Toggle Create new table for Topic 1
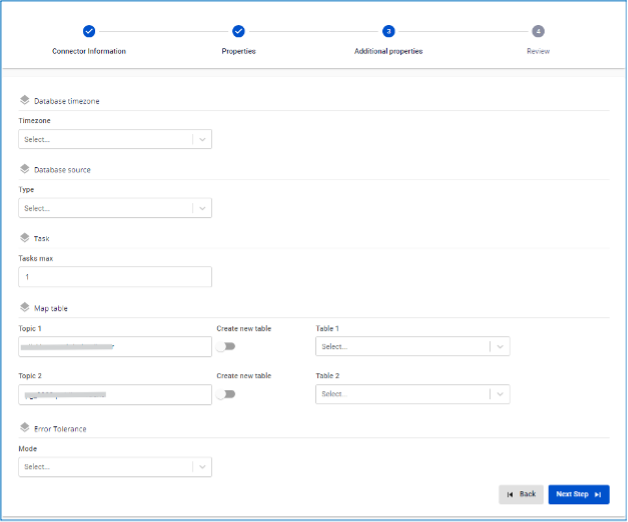 (225, 346)
